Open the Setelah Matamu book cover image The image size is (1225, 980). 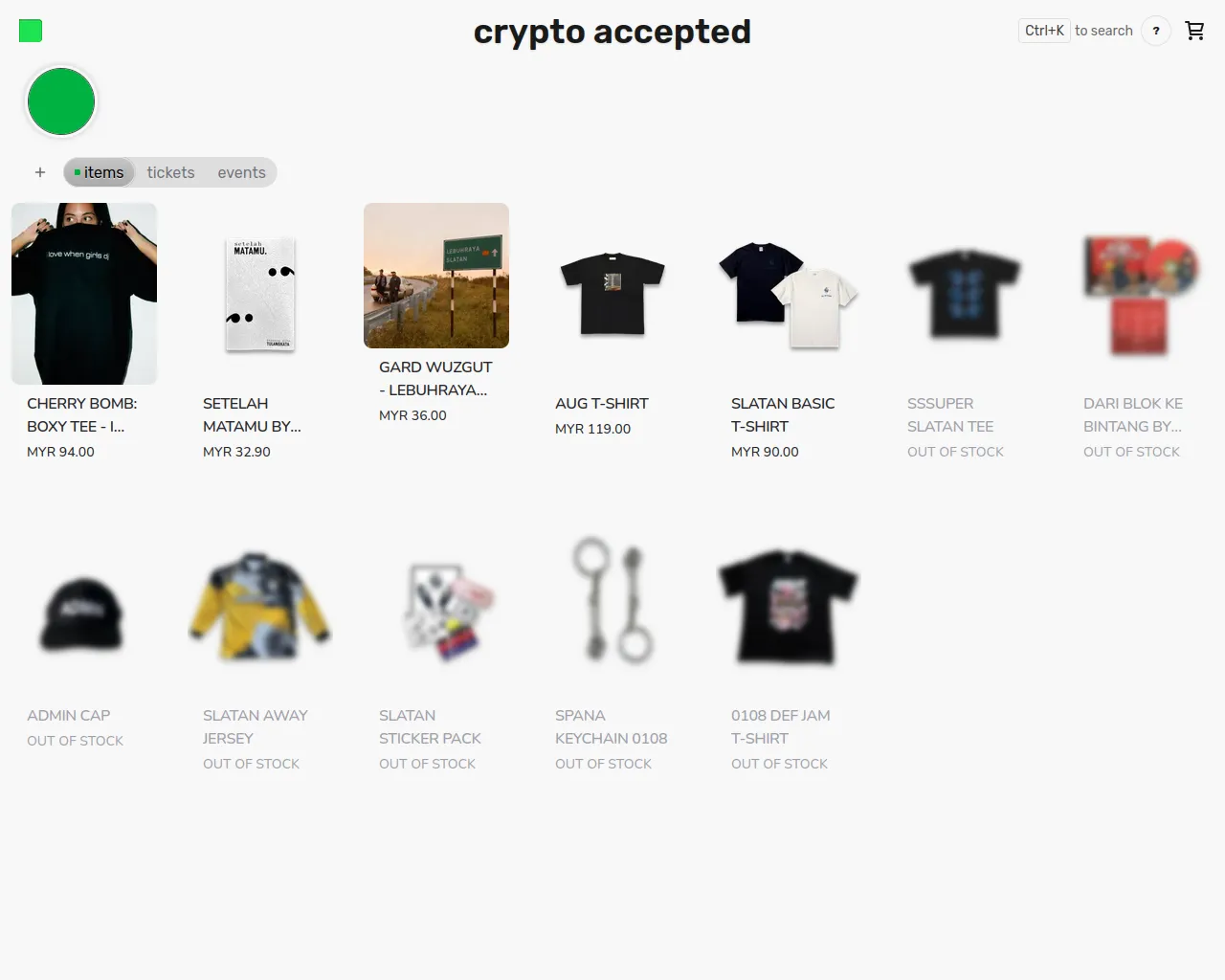[260, 294]
